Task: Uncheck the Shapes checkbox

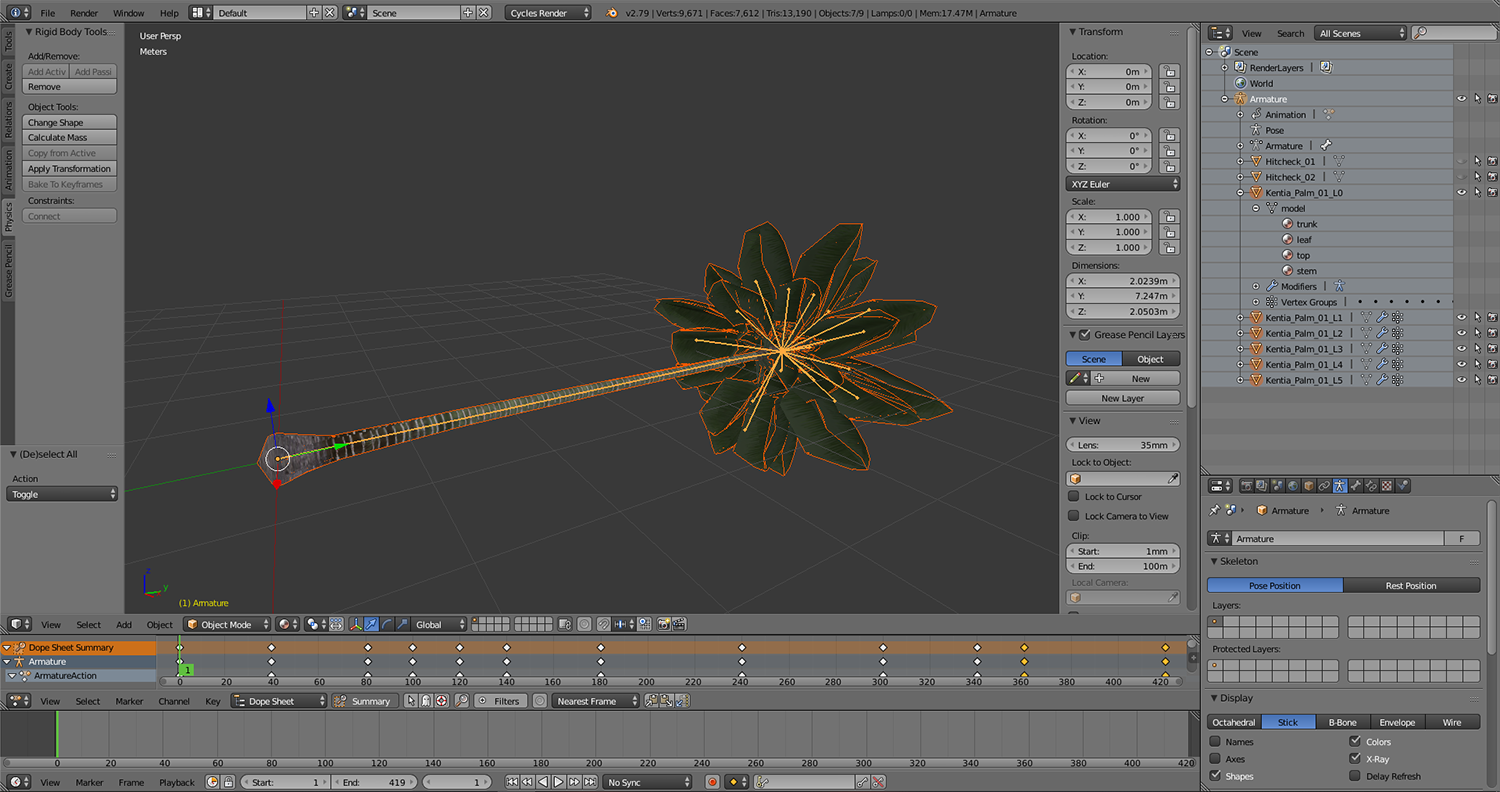Action: pos(1215,776)
